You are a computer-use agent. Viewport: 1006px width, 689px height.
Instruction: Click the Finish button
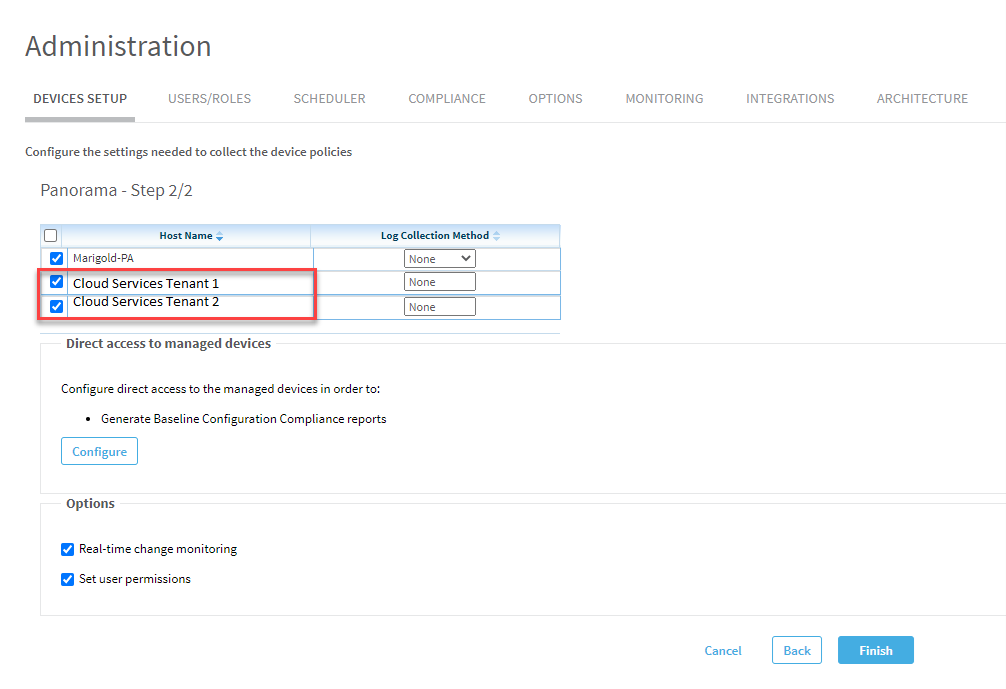point(875,651)
